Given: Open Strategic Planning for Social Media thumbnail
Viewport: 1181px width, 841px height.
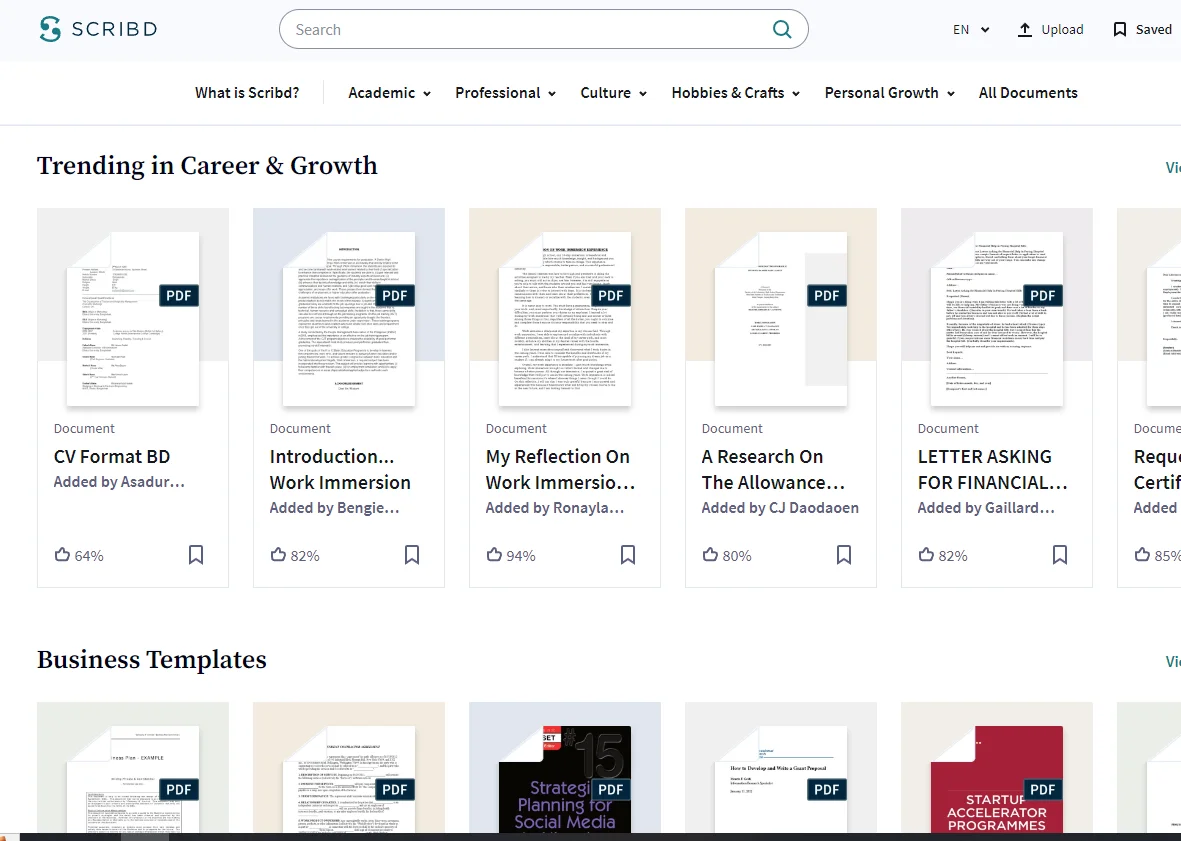Looking at the screenshot, I should coord(565,779).
